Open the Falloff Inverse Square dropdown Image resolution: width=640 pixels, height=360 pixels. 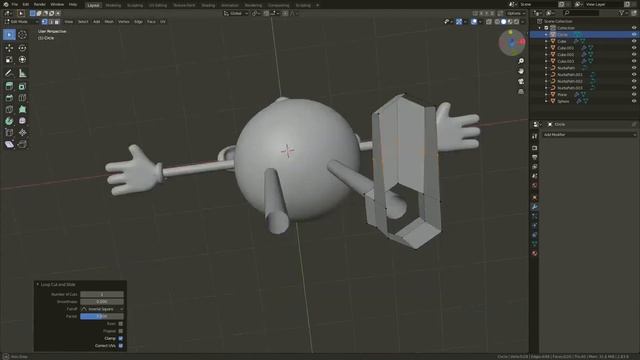102,309
